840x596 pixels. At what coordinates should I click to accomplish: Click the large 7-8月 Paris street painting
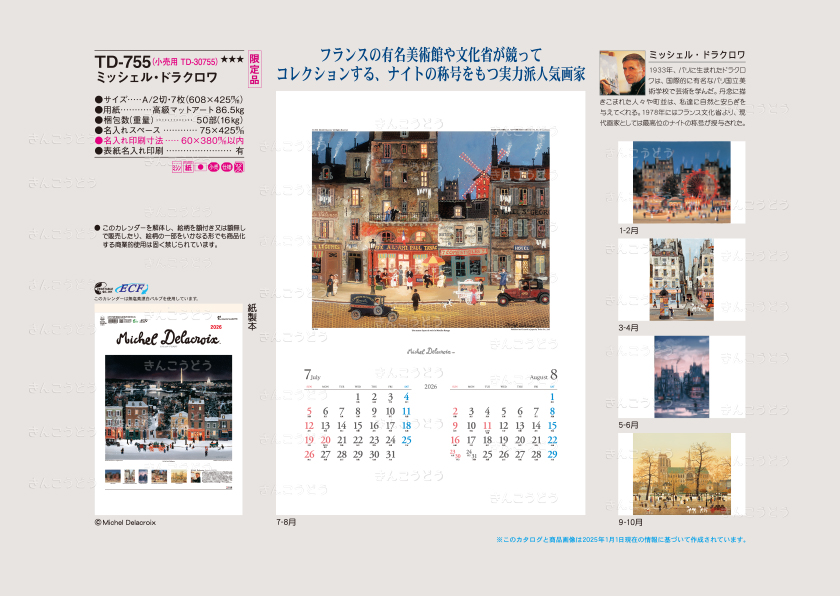[431, 230]
